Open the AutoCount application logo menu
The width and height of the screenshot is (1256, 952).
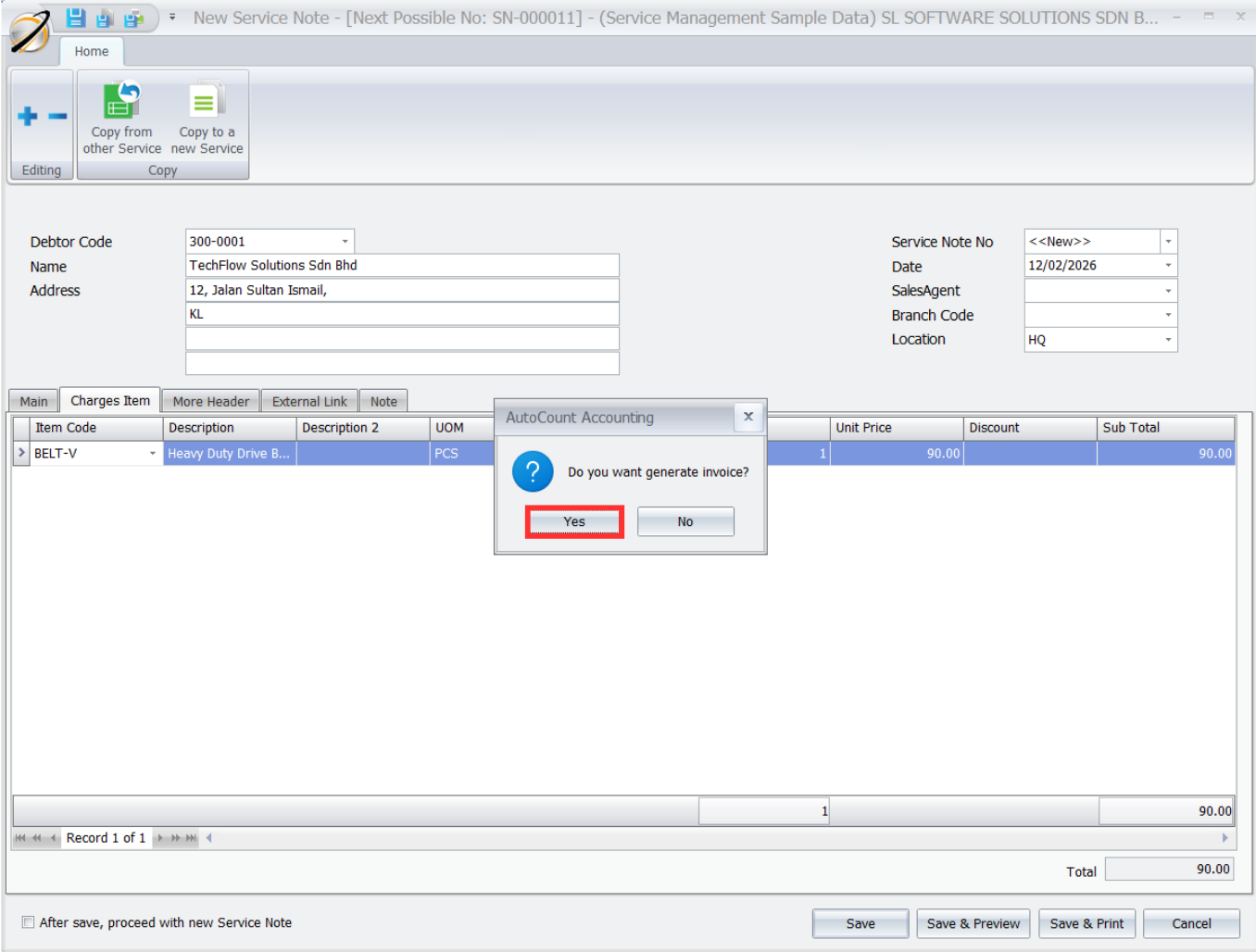pos(30,32)
